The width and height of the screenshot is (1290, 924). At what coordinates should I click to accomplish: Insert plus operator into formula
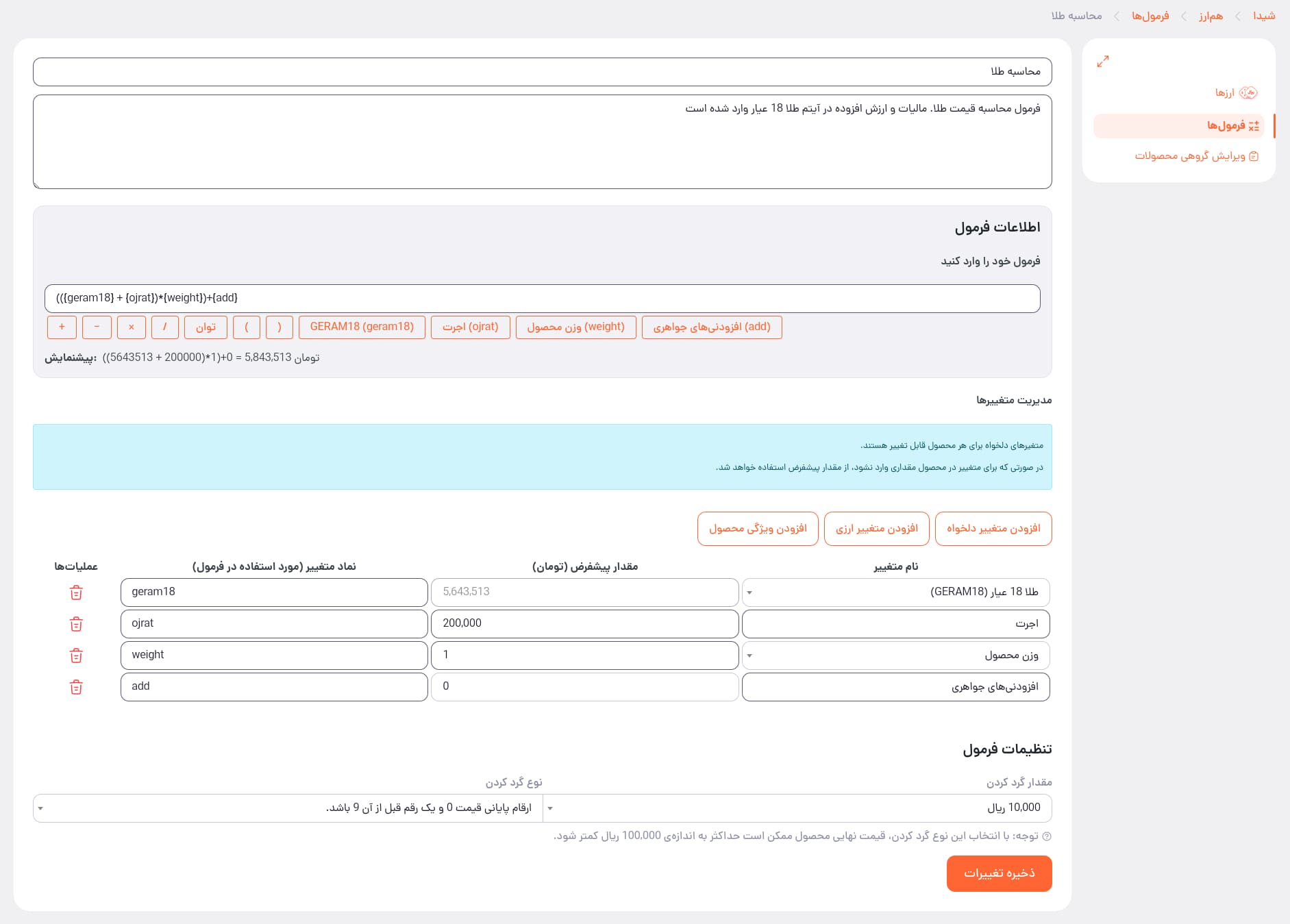(62, 327)
